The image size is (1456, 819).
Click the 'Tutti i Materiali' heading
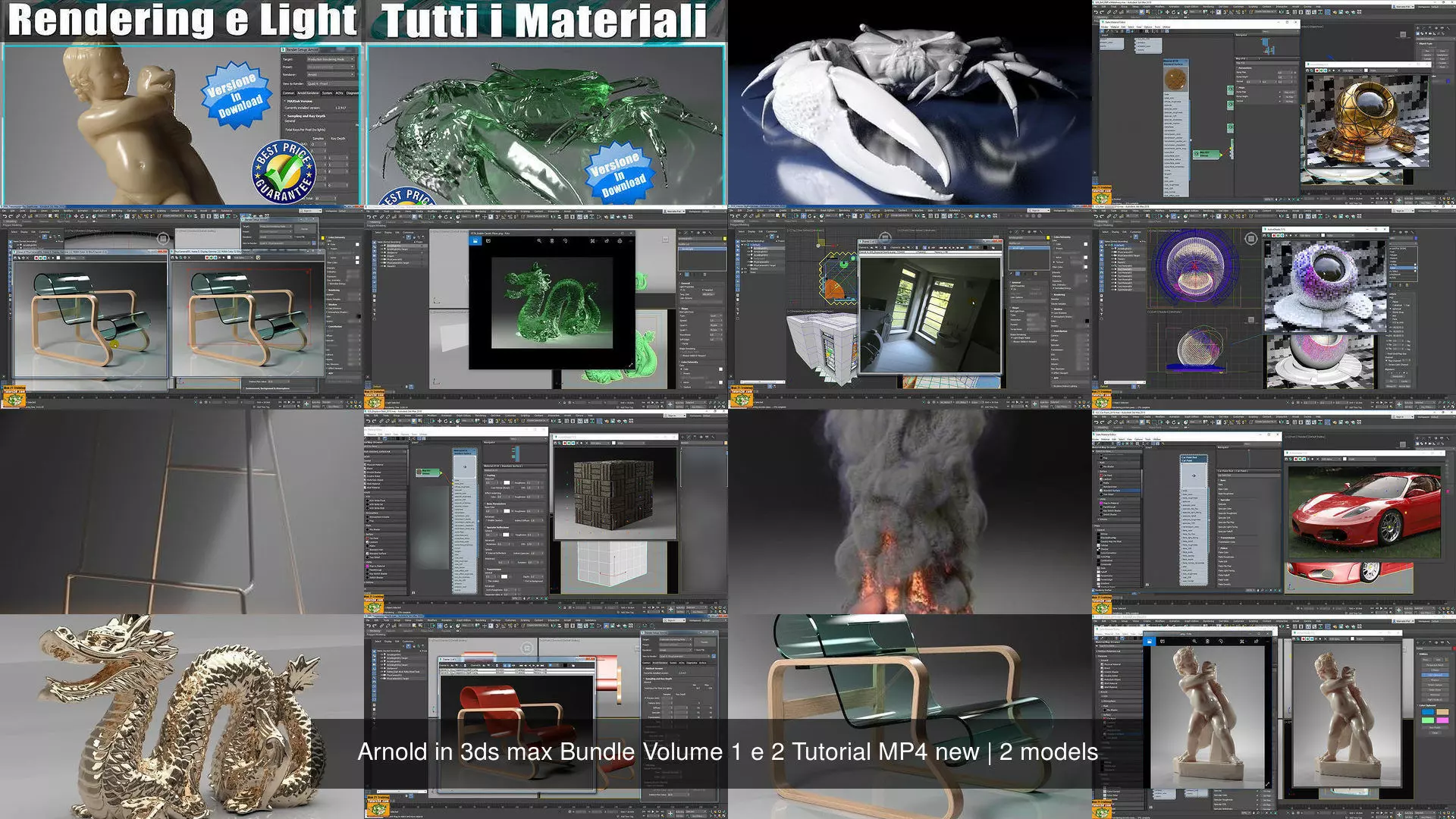[x=544, y=20]
